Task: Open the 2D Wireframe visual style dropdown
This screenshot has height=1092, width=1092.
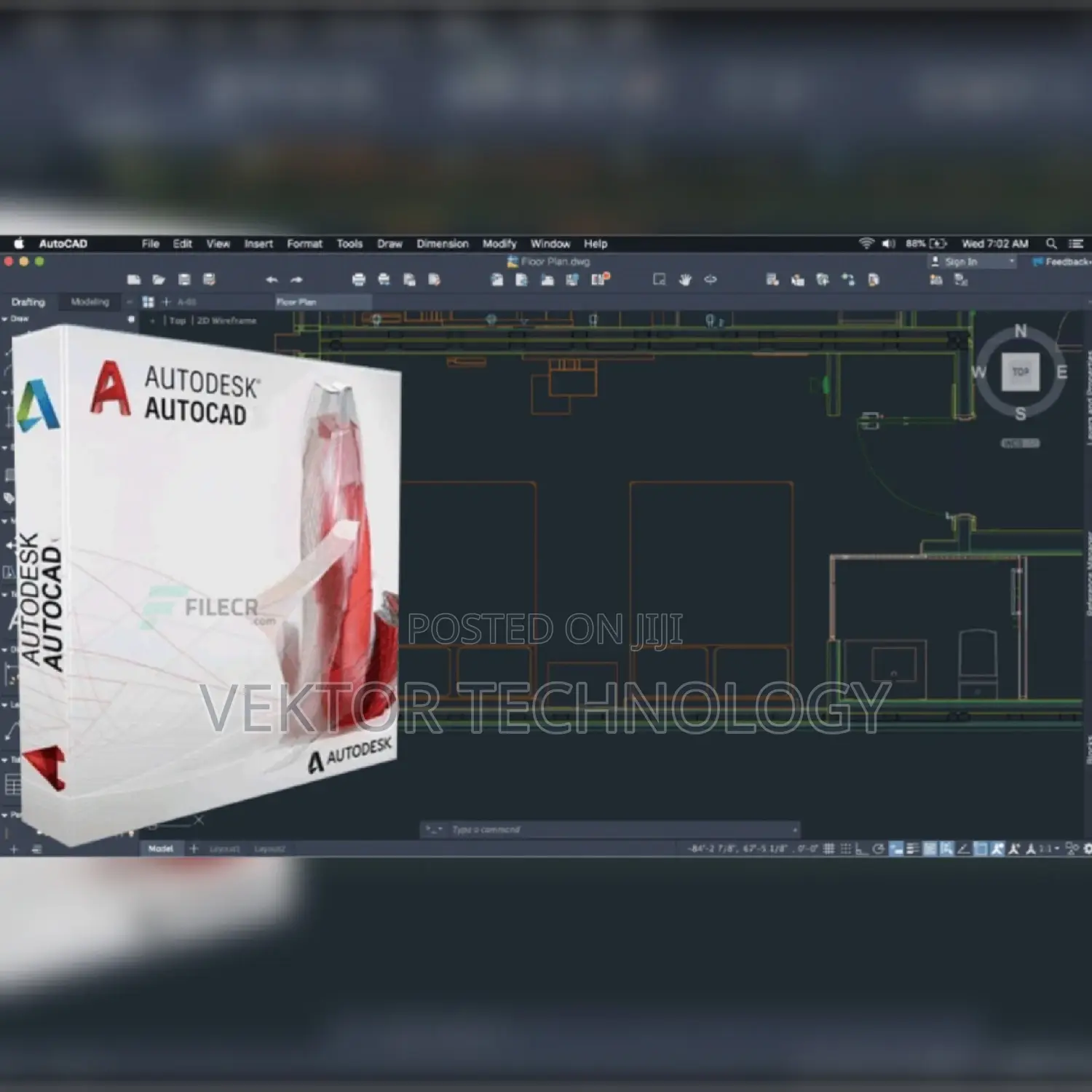Action: [226, 320]
